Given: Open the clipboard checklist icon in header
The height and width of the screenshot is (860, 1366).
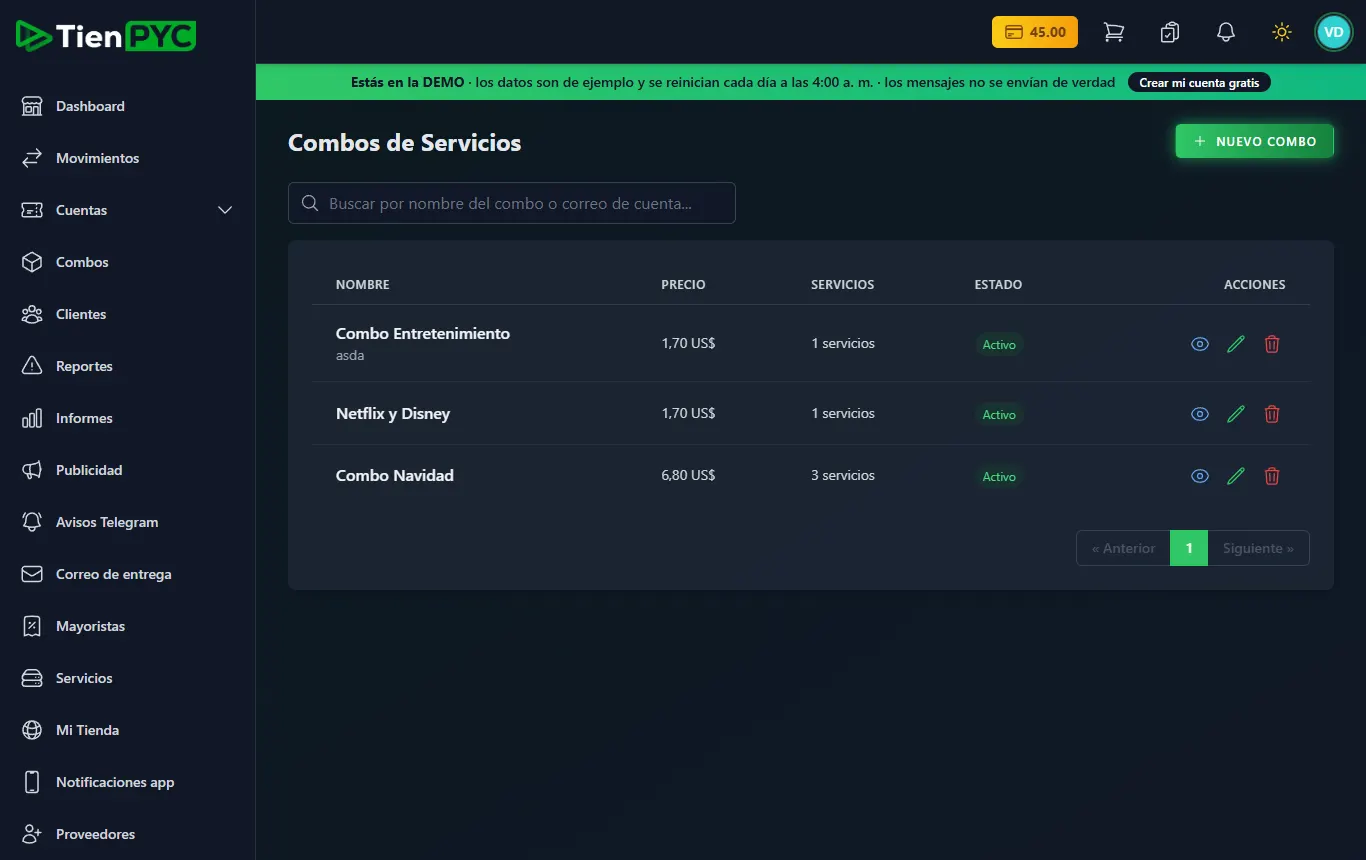Looking at the screenshot, I should pos(1169,32).
